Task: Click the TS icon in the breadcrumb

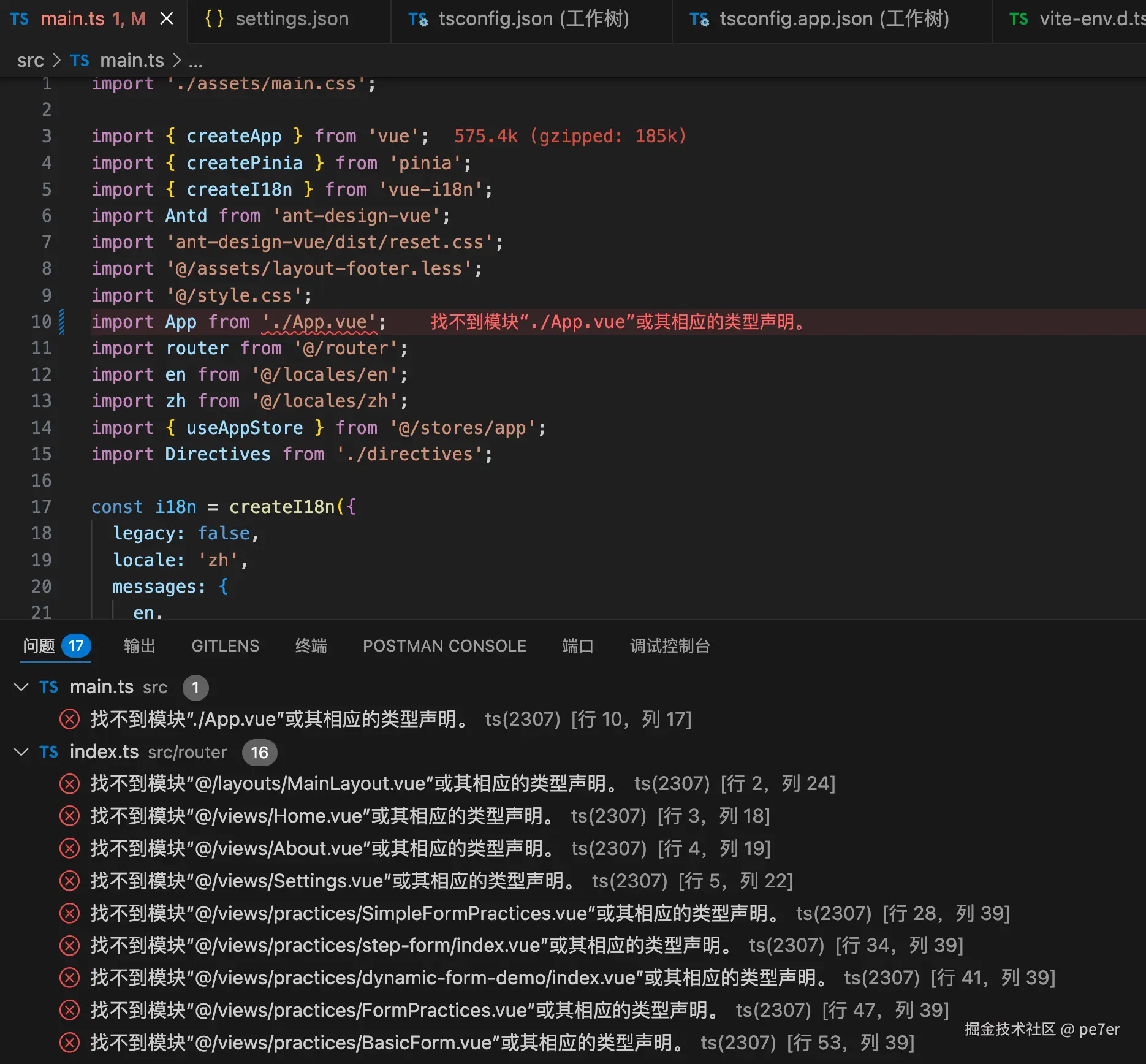Action: coord(80,61)
